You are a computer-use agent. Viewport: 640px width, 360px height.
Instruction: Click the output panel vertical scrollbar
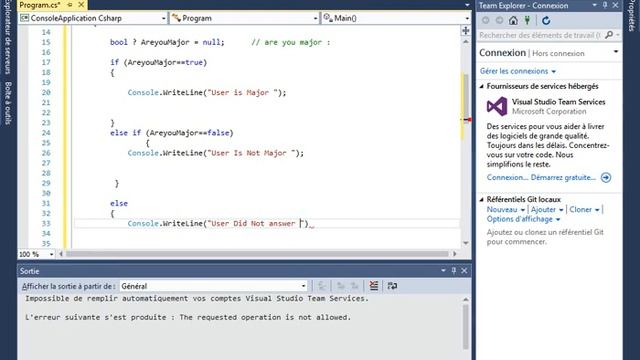pos(465,327)
